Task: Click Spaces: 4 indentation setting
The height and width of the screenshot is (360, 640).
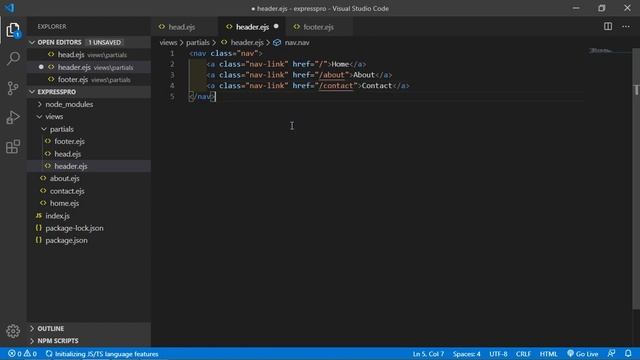Action: click(466, 354)
